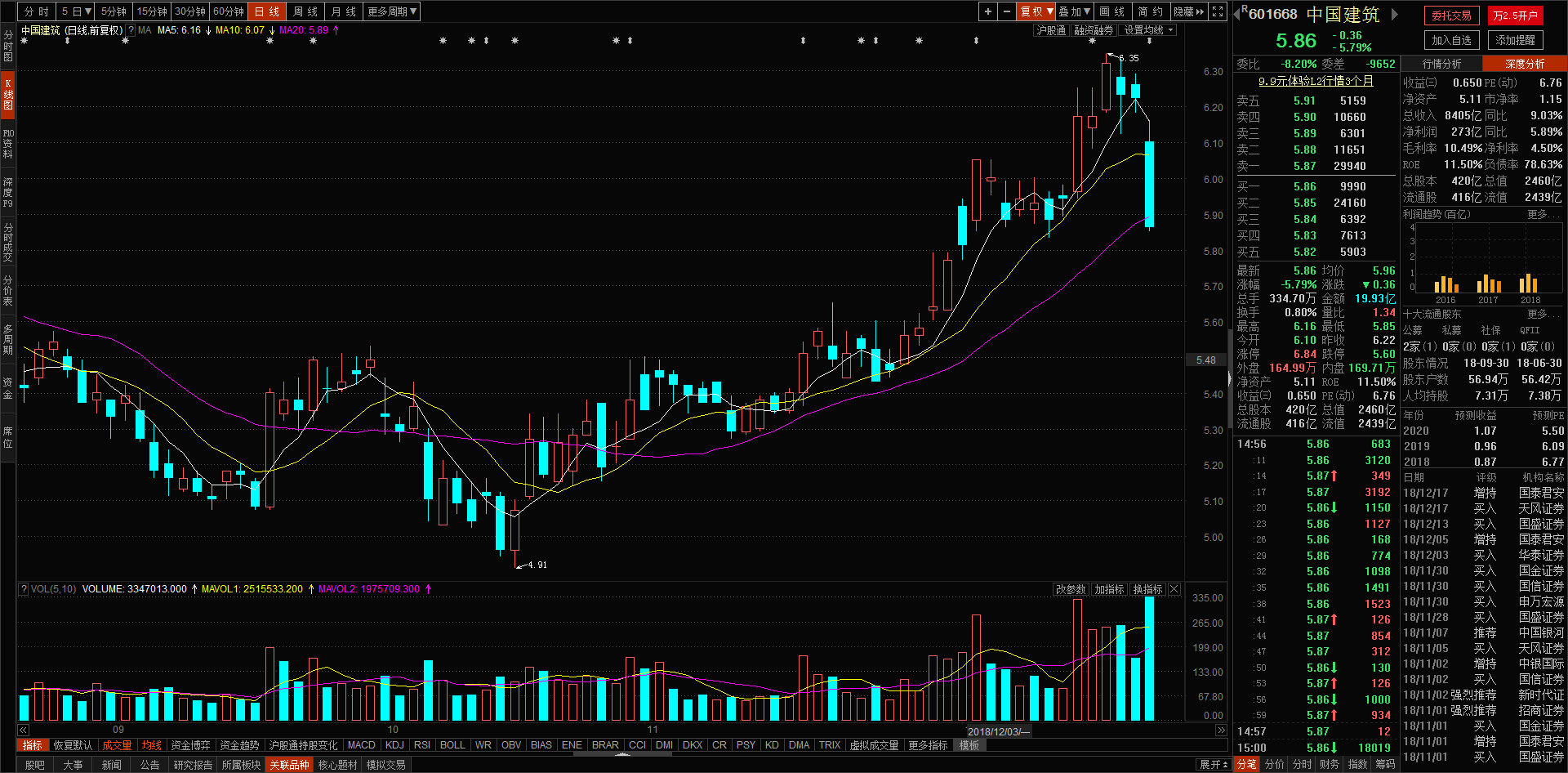Viewport: 1568px width, 773px height.
Task: Zoom in the chart with plus button
Action: click(x=988, y=11)
